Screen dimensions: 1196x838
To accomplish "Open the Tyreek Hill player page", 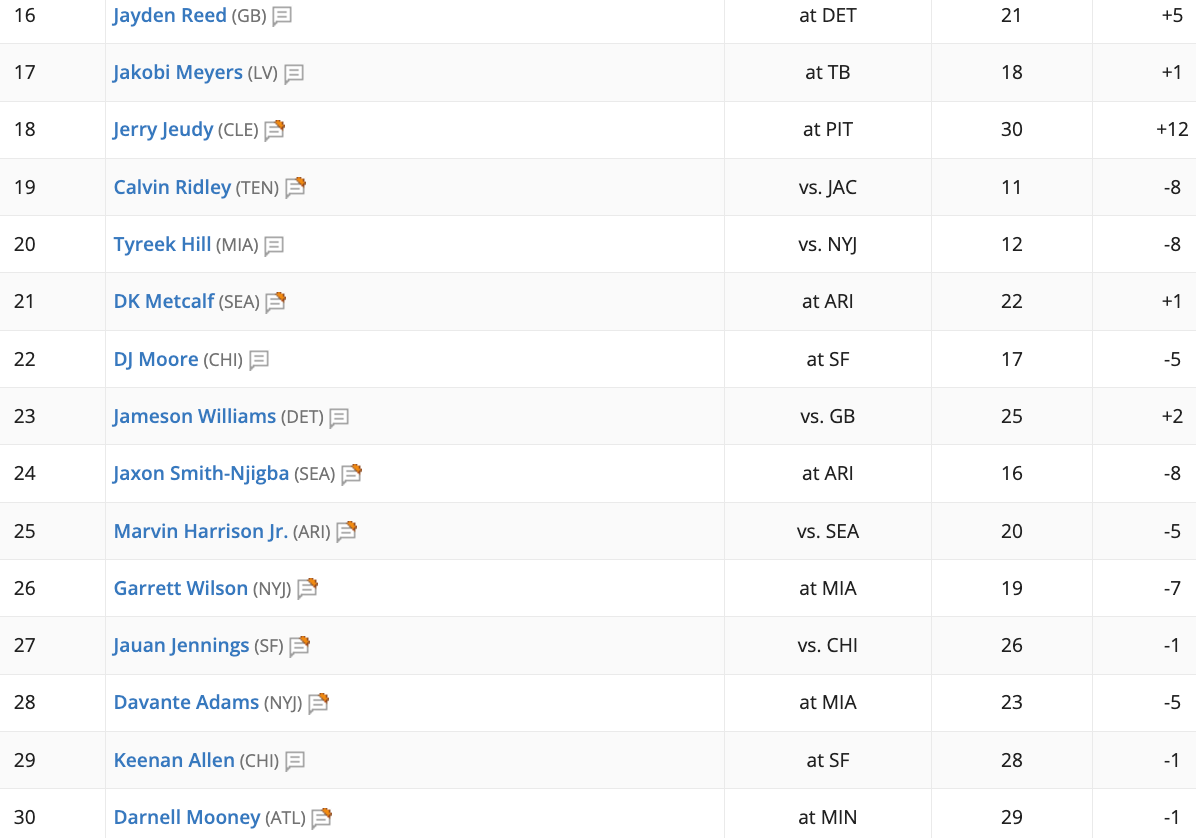I will pyautogui.click(x=162, y=244).
